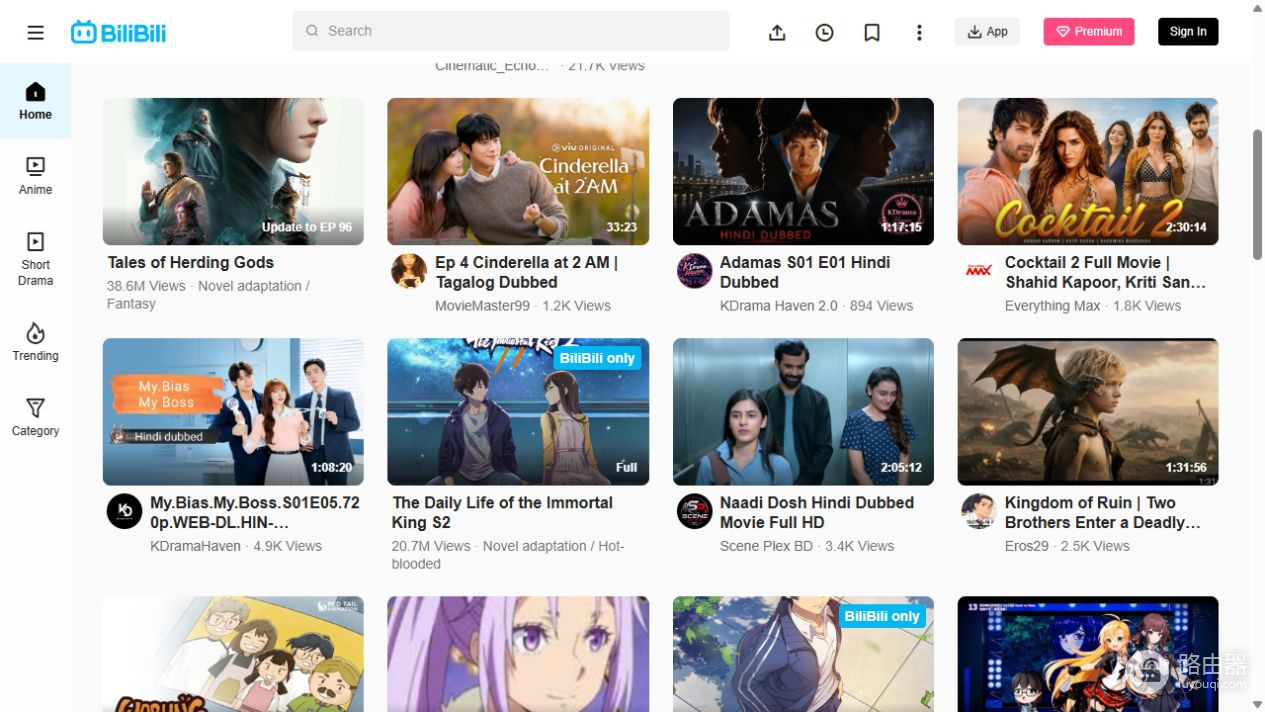
Task: Click 'Adamas S01 E01 Hindi Dubbed' title
Action: pos(805,272)
